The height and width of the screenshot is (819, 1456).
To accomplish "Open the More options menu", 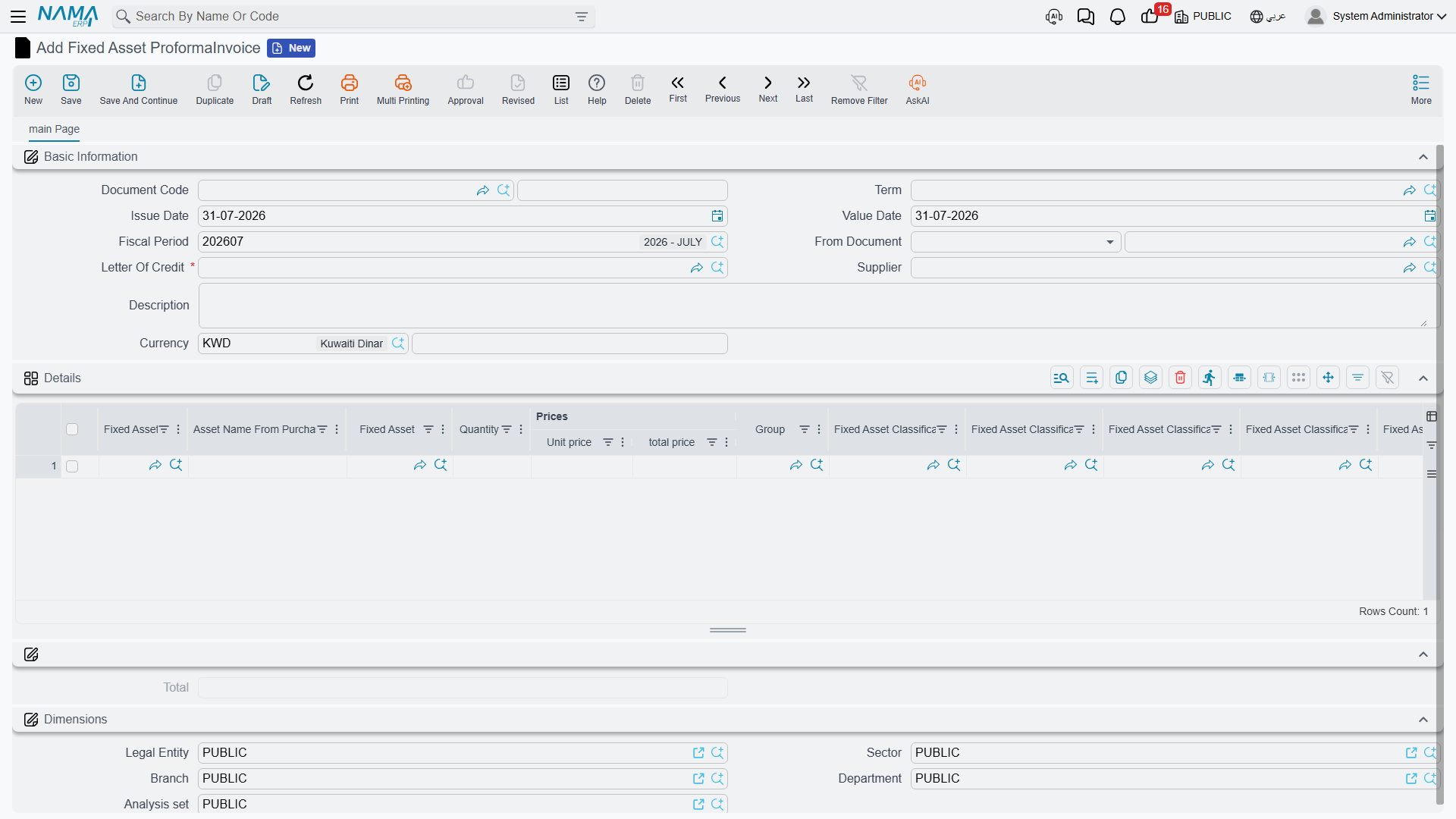I will pos(1421,89).
